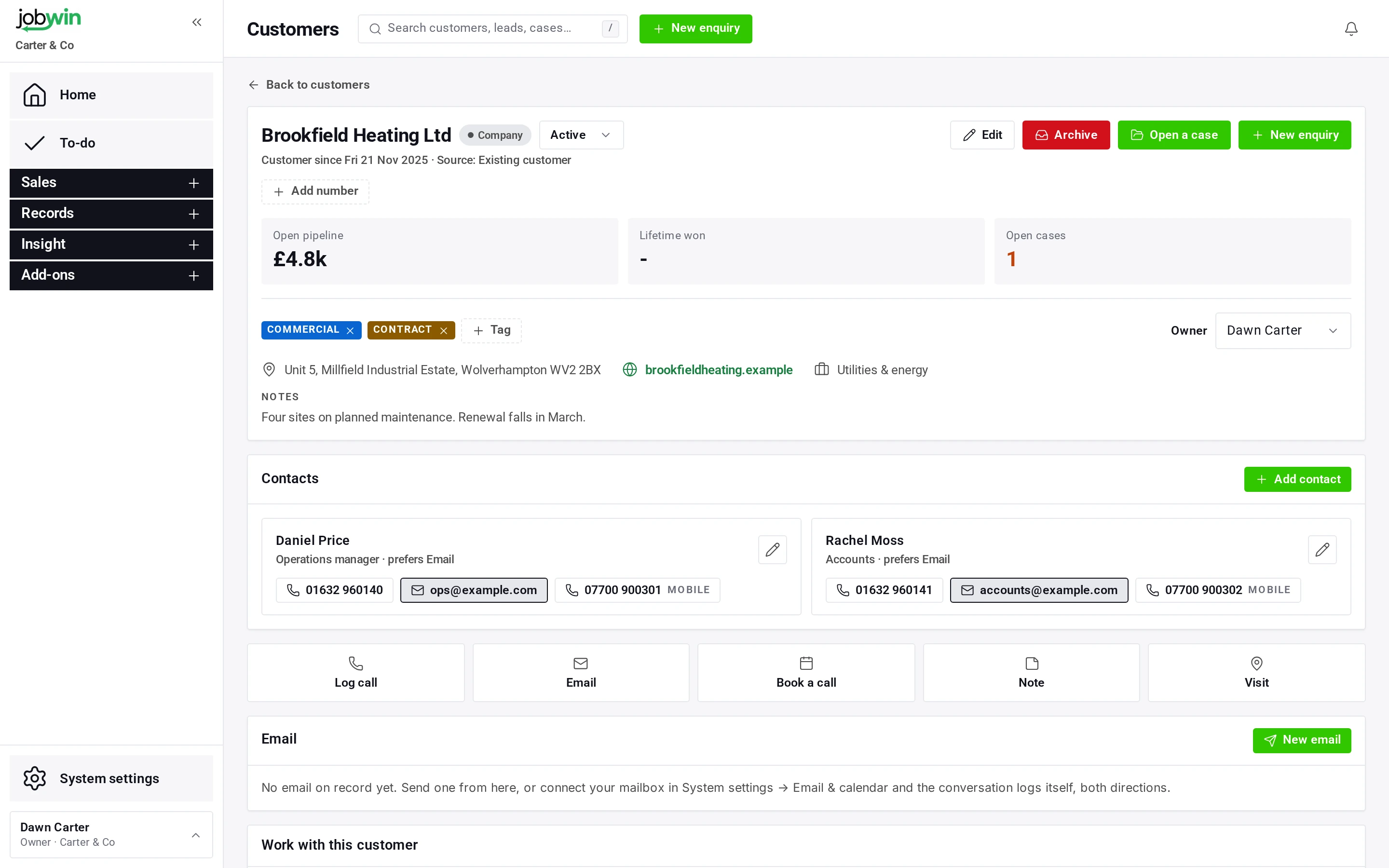Expand the Add-ons section

coord(111,275)
